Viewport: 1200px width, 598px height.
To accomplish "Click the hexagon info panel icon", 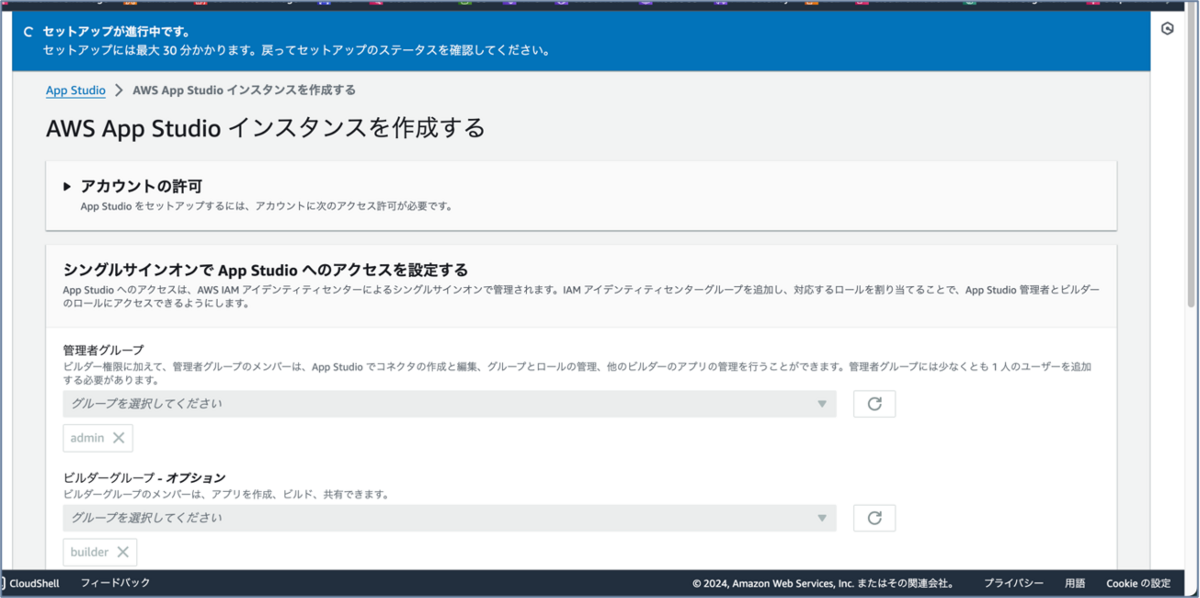I will [1167, 29].
